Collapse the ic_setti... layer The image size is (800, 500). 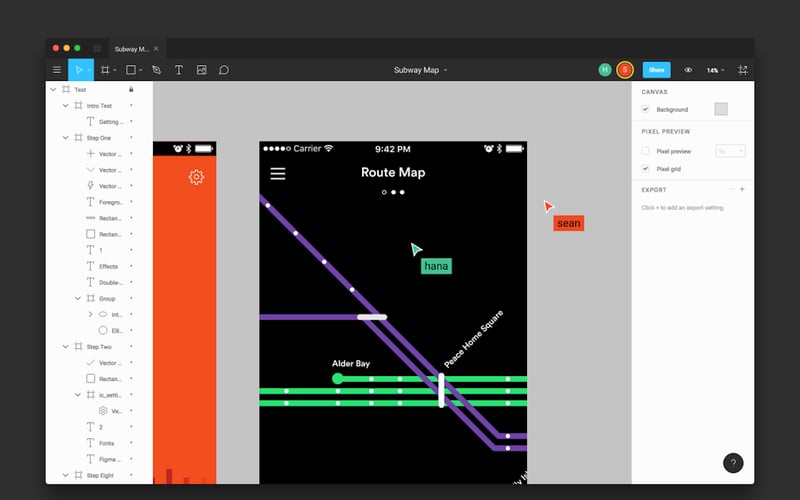point(78,395)
